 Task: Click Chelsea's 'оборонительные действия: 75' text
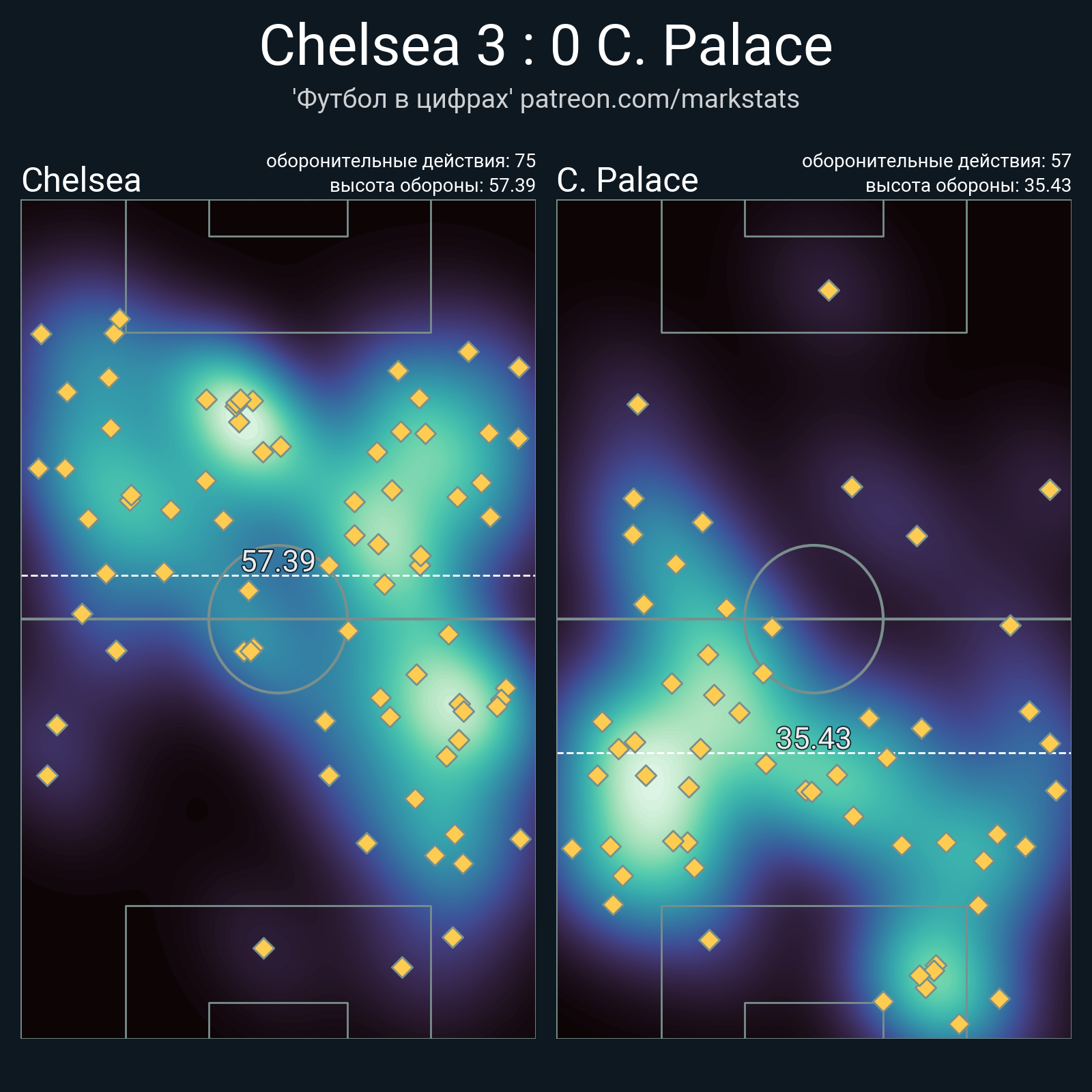pos(401,161)
